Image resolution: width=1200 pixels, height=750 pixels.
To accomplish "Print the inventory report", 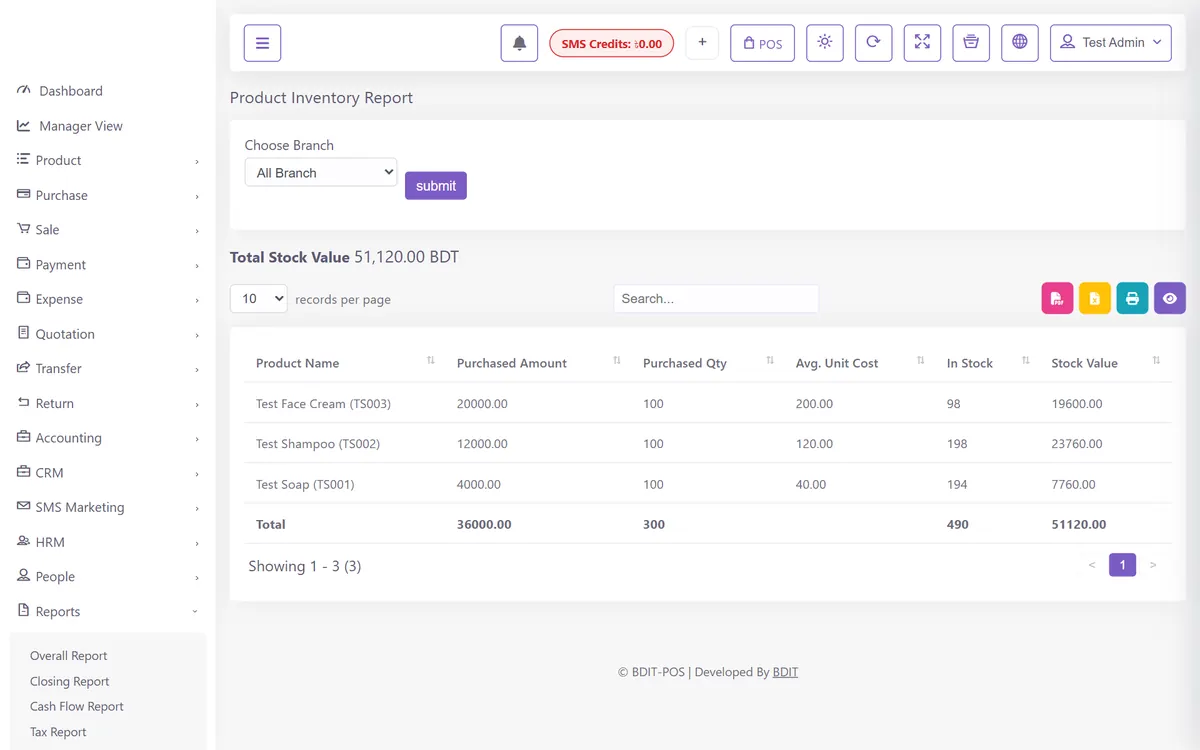I will click(1132, 298).
